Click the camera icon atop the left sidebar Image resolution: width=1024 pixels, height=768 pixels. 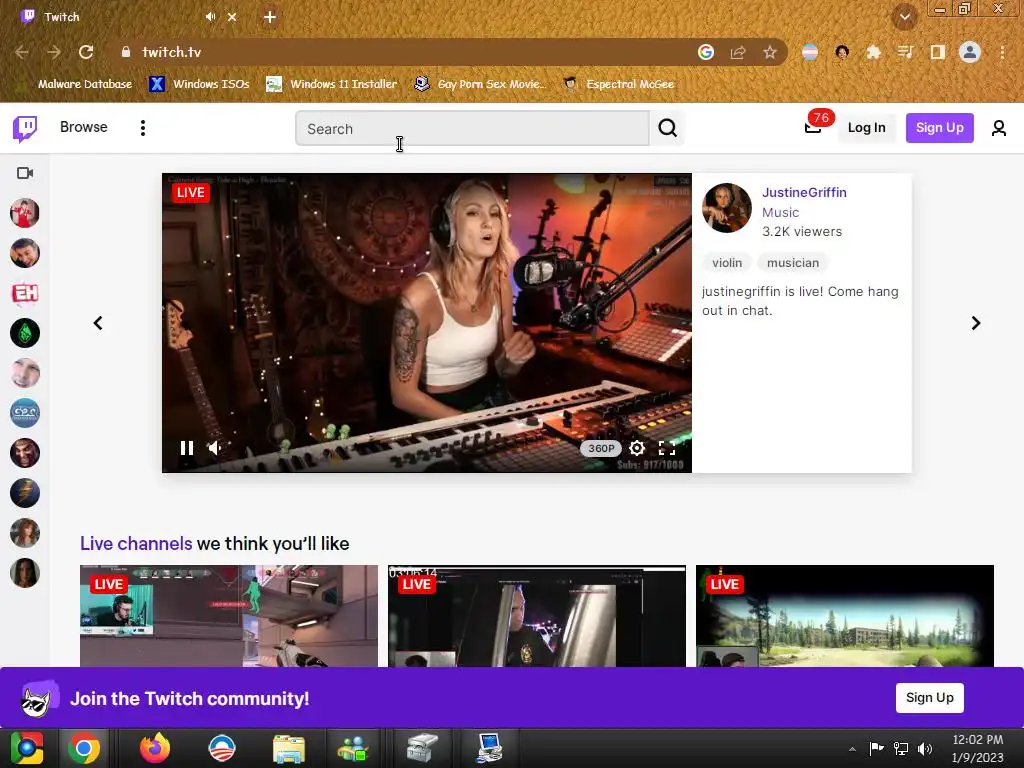click(25, 173)
